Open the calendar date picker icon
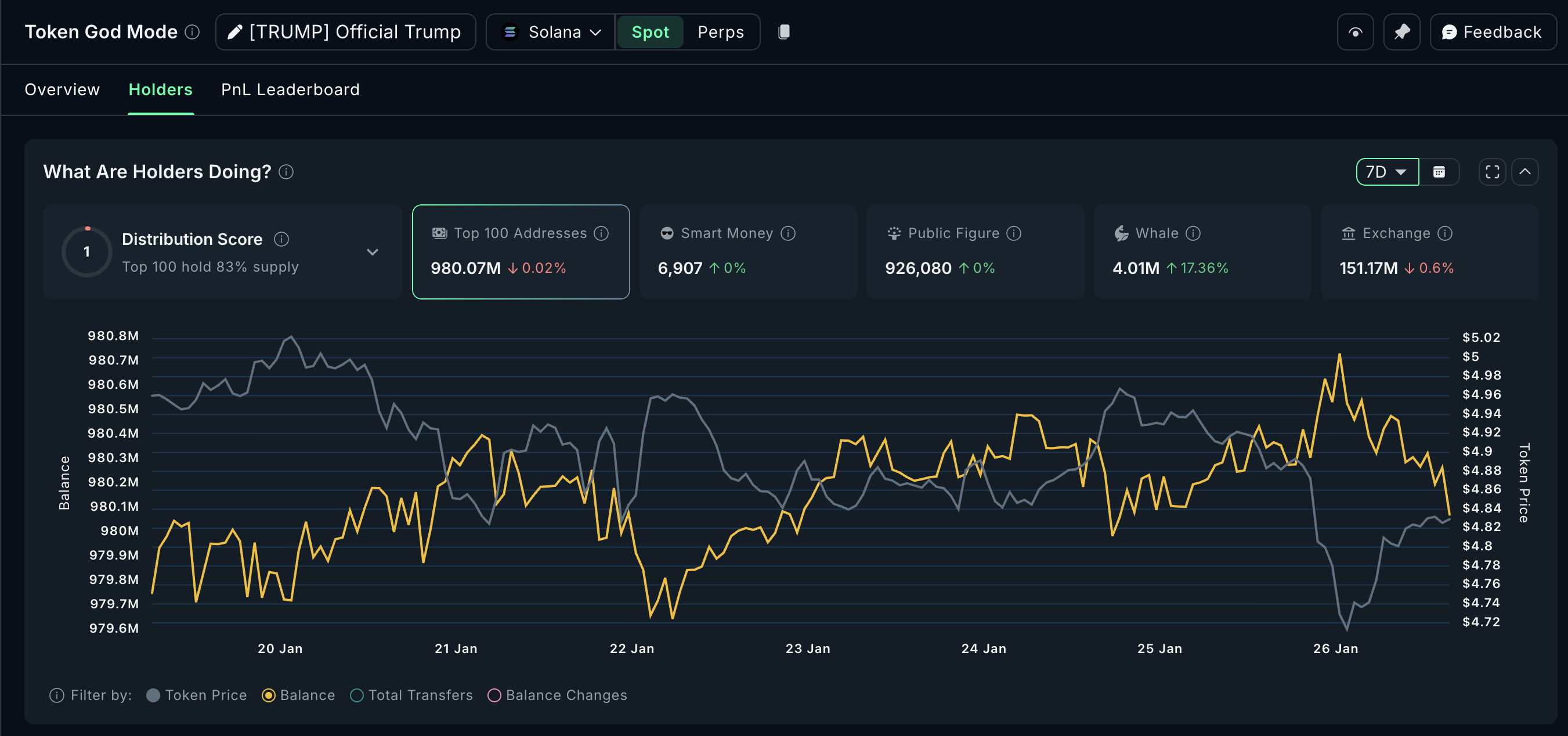Screen dimensions: 1568x736 (x=1439, y=172)
